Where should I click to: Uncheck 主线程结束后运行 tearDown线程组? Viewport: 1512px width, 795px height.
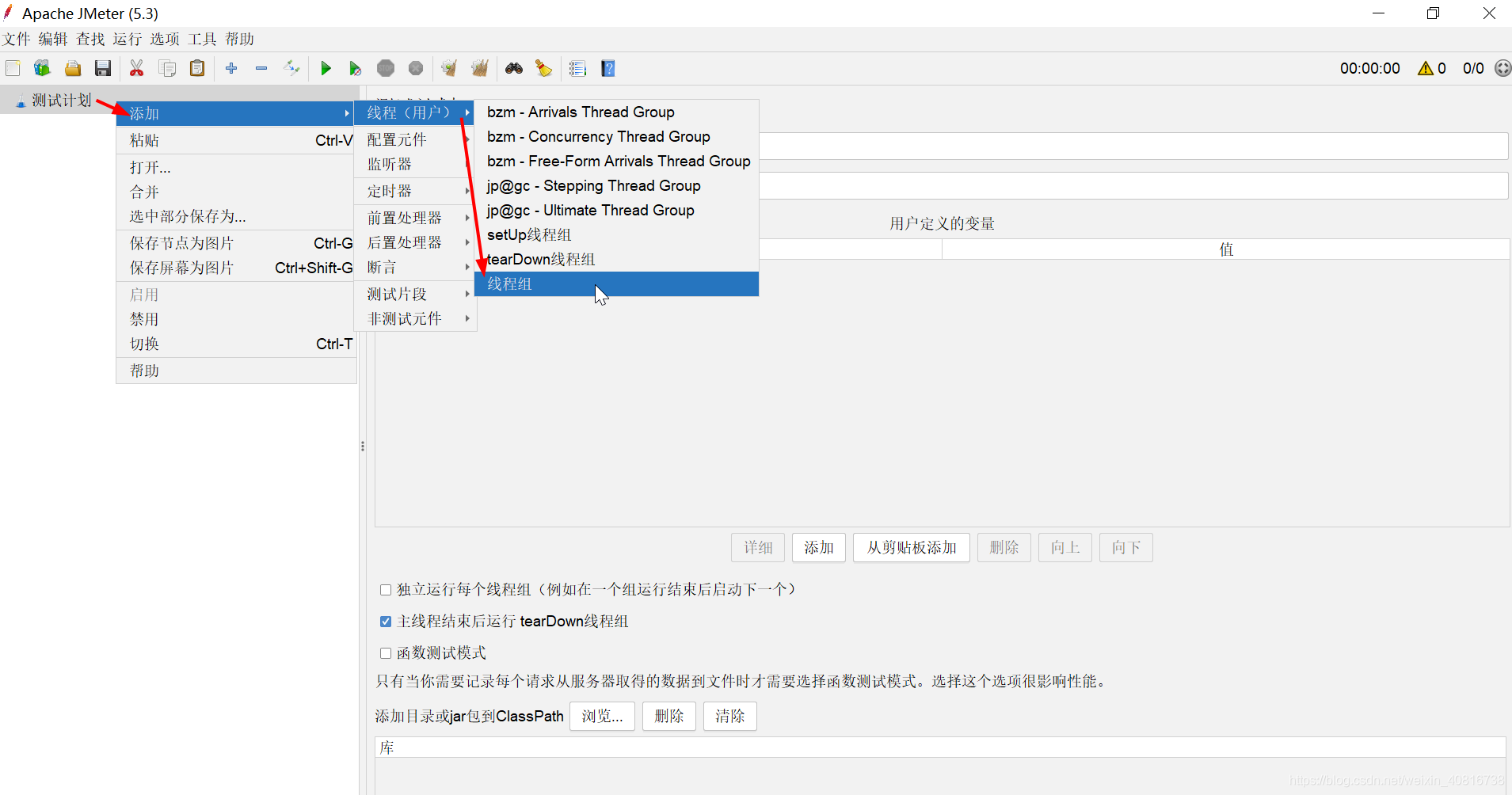[386, 622]
